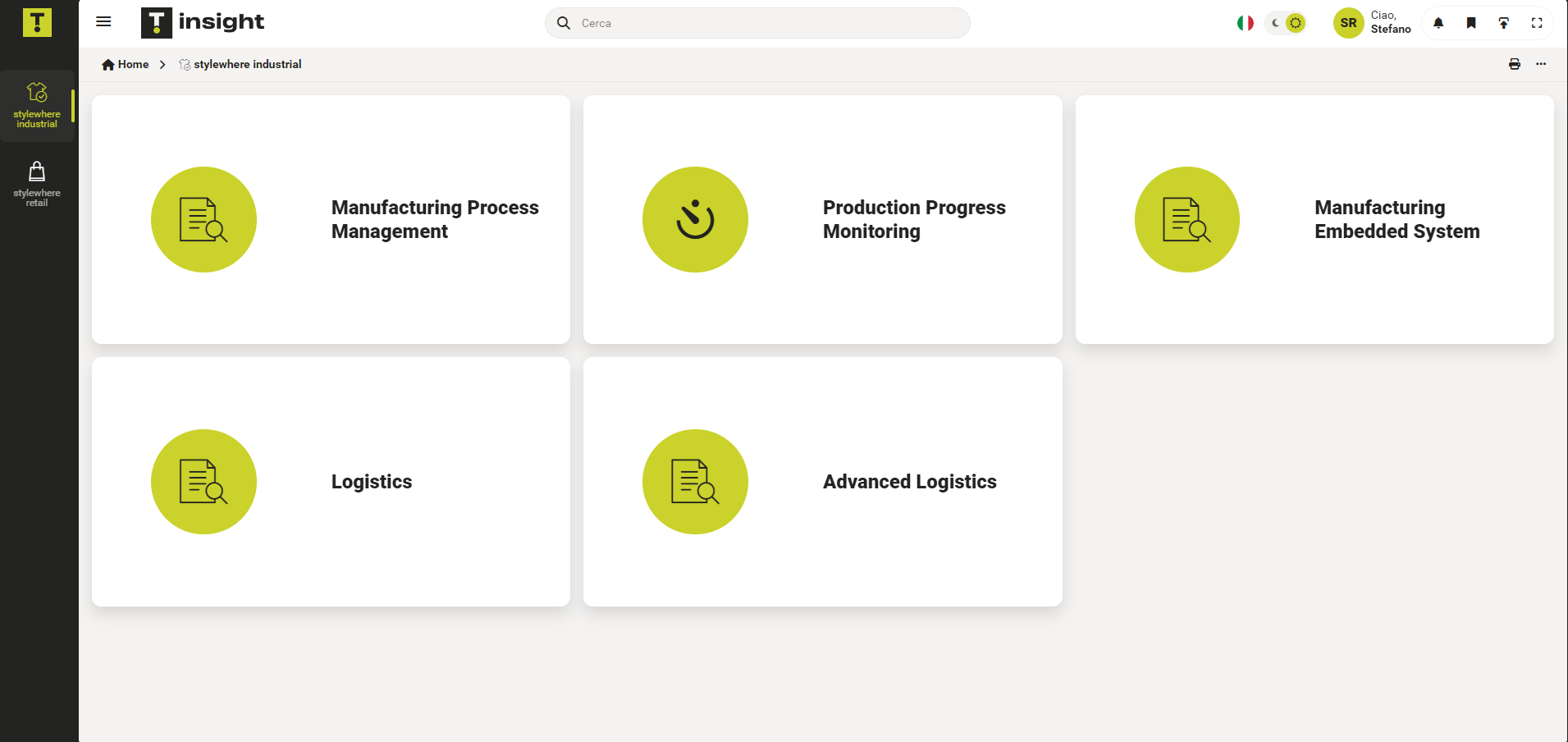The width and height of the screenshot is (1568, 742).
Task: Enter fullscreen mode with the expand icon
Action: coord(1537,23)
